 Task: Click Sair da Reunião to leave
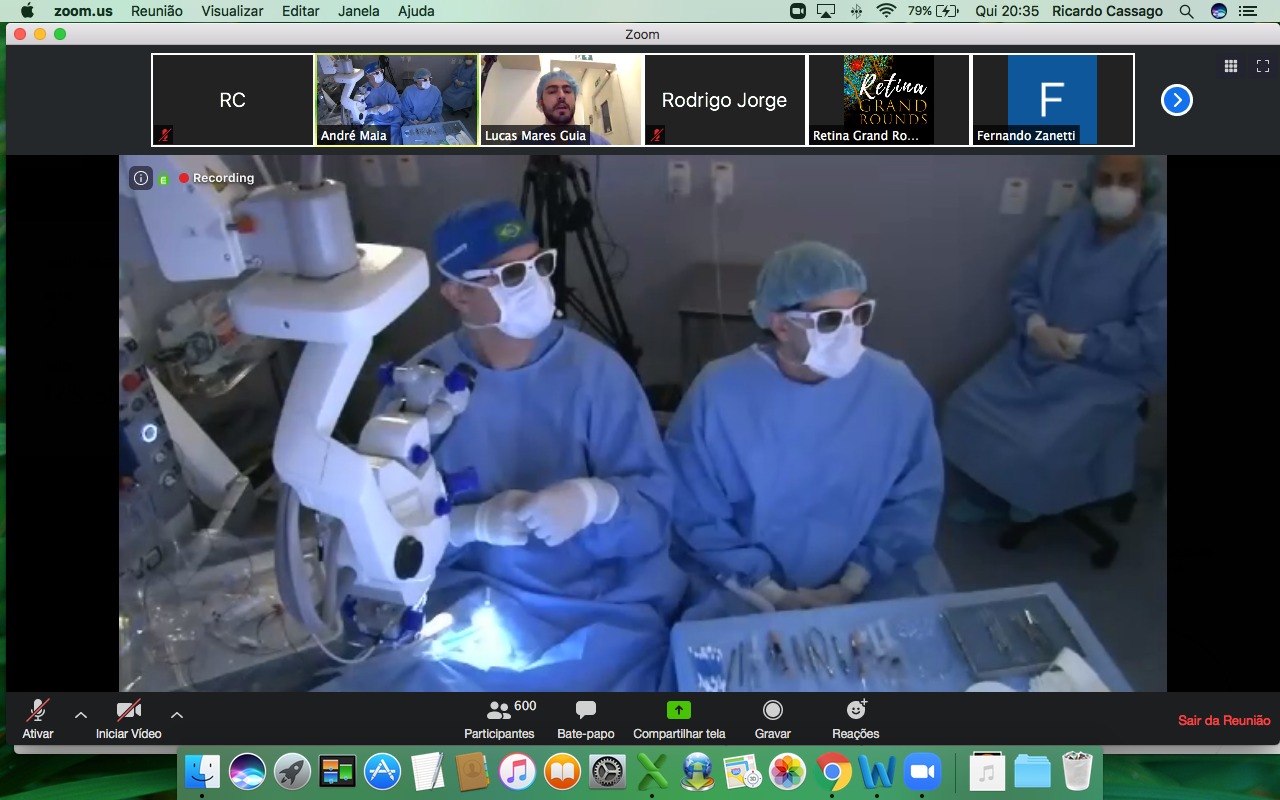(x=1223, y=720)
